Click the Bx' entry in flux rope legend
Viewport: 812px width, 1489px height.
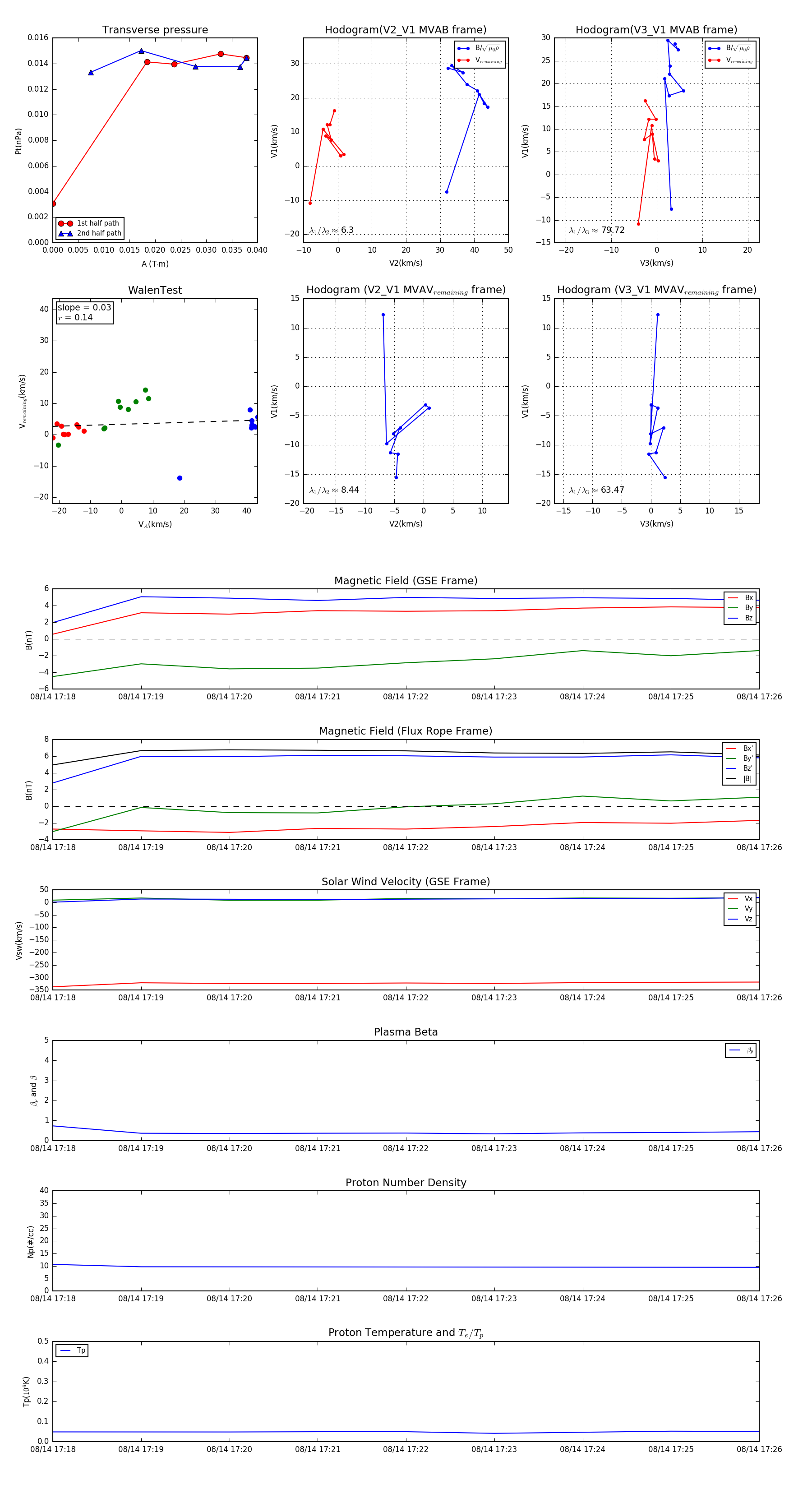[x=739, y=749]
